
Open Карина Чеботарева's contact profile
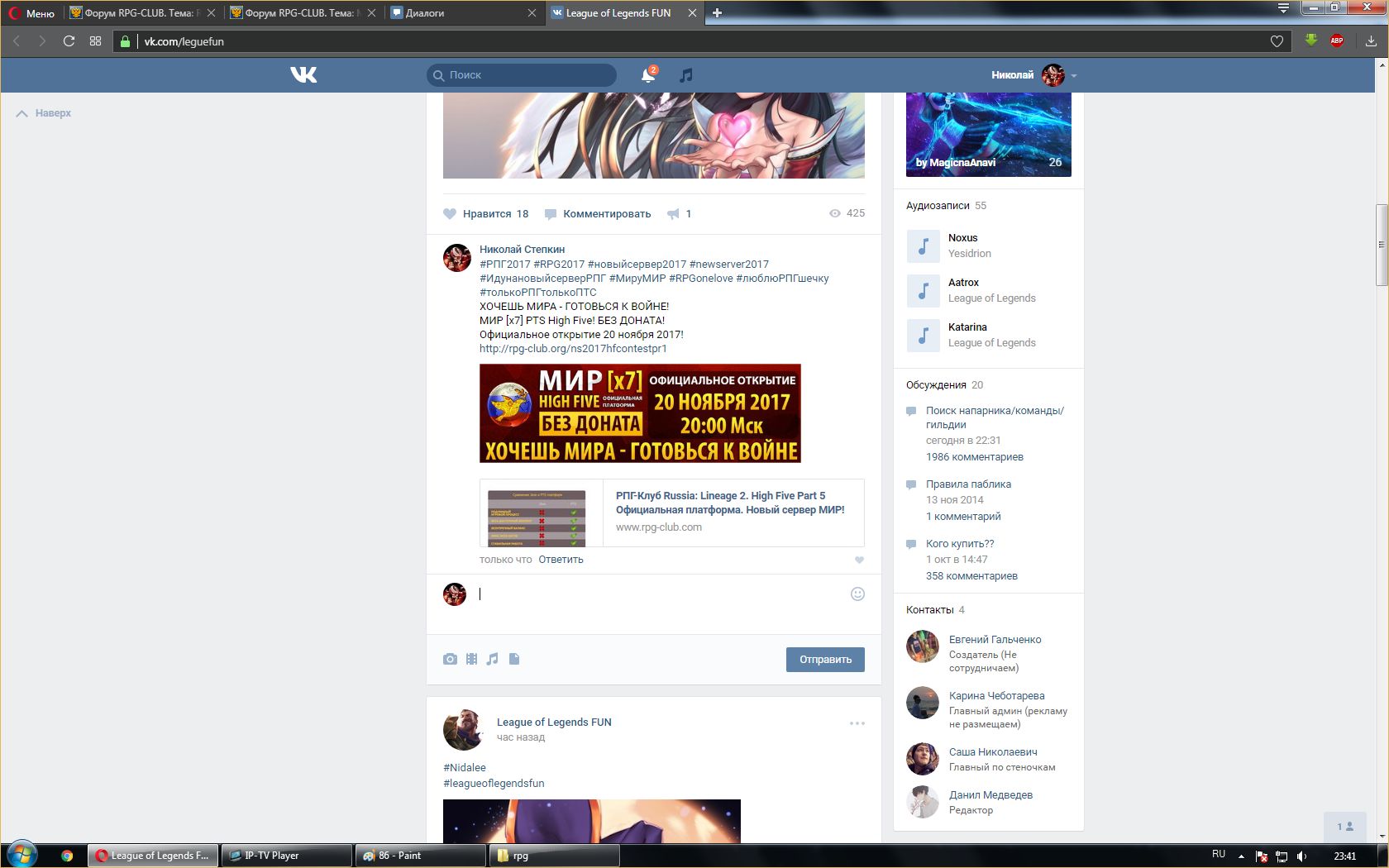(x=996, y=696)
